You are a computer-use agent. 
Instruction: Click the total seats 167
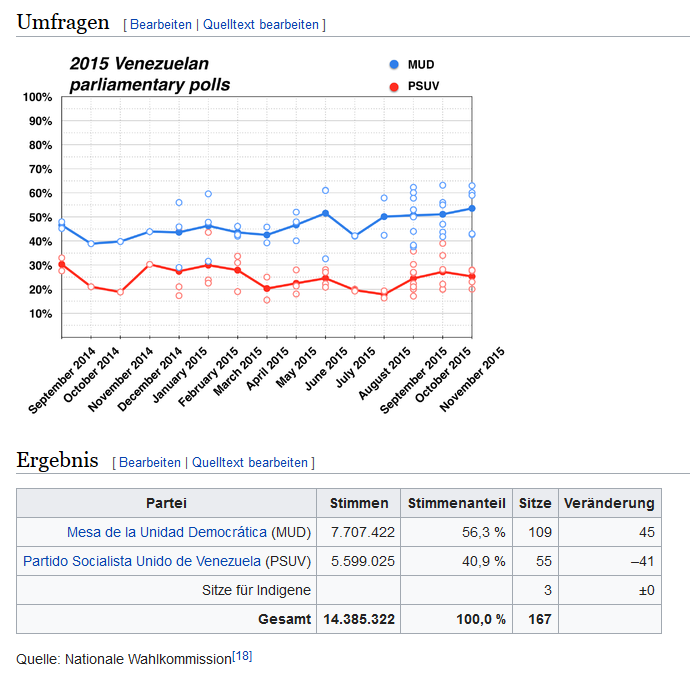[x=540, y=619]
